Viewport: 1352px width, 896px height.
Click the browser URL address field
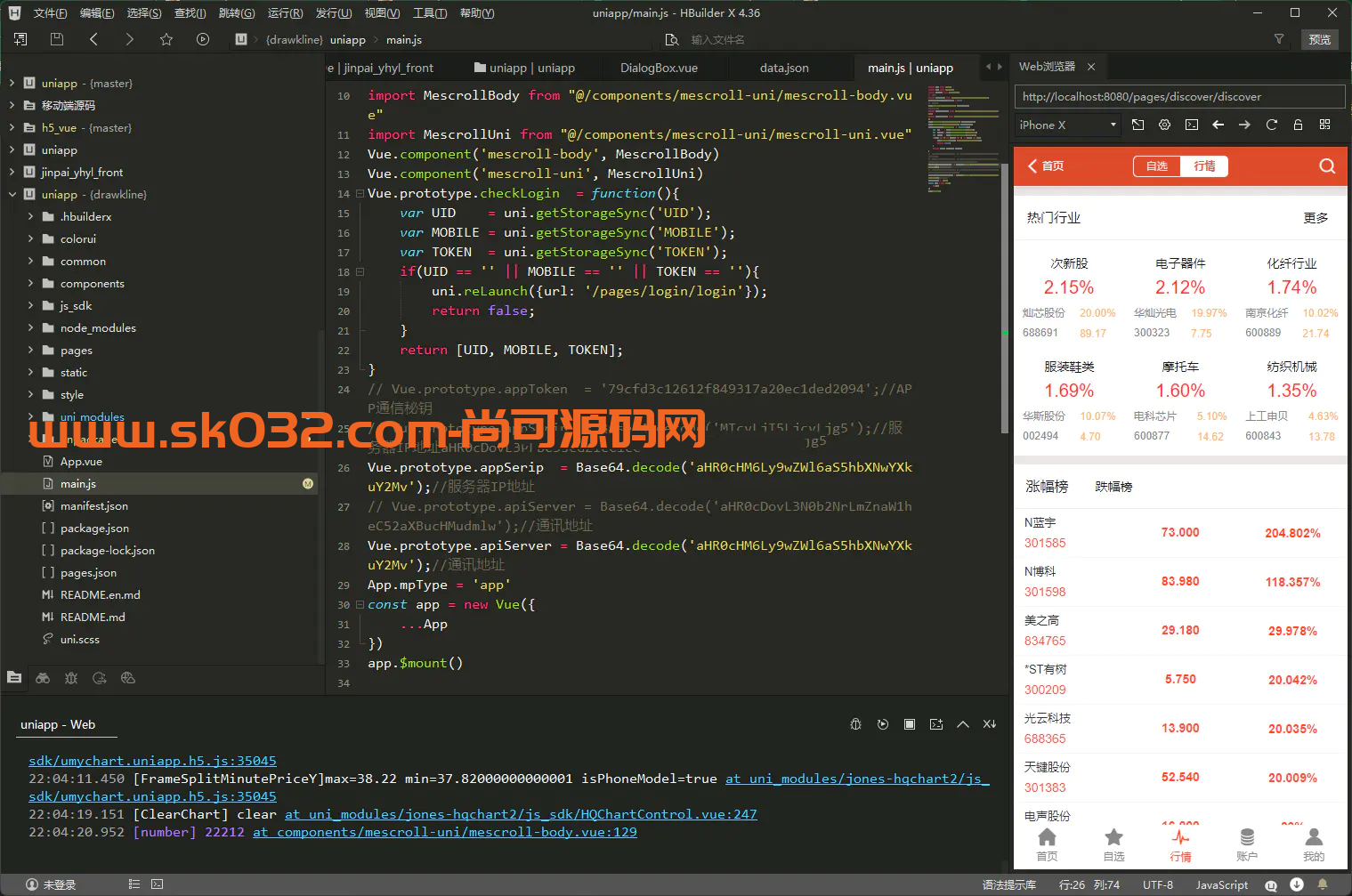point(1179,96)
